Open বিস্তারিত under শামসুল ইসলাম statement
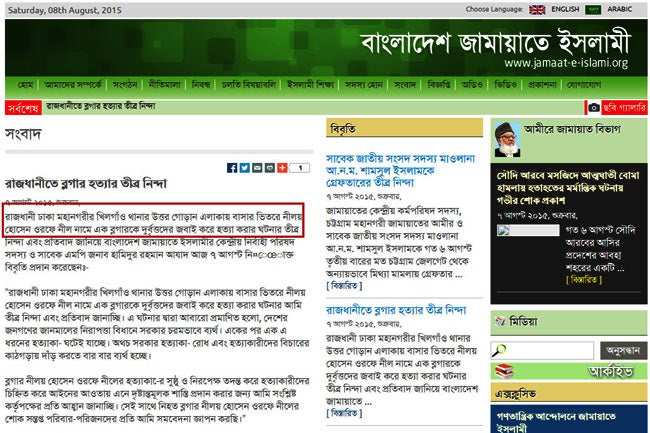Screen dimensions: 650x433 tap(344, 285)
